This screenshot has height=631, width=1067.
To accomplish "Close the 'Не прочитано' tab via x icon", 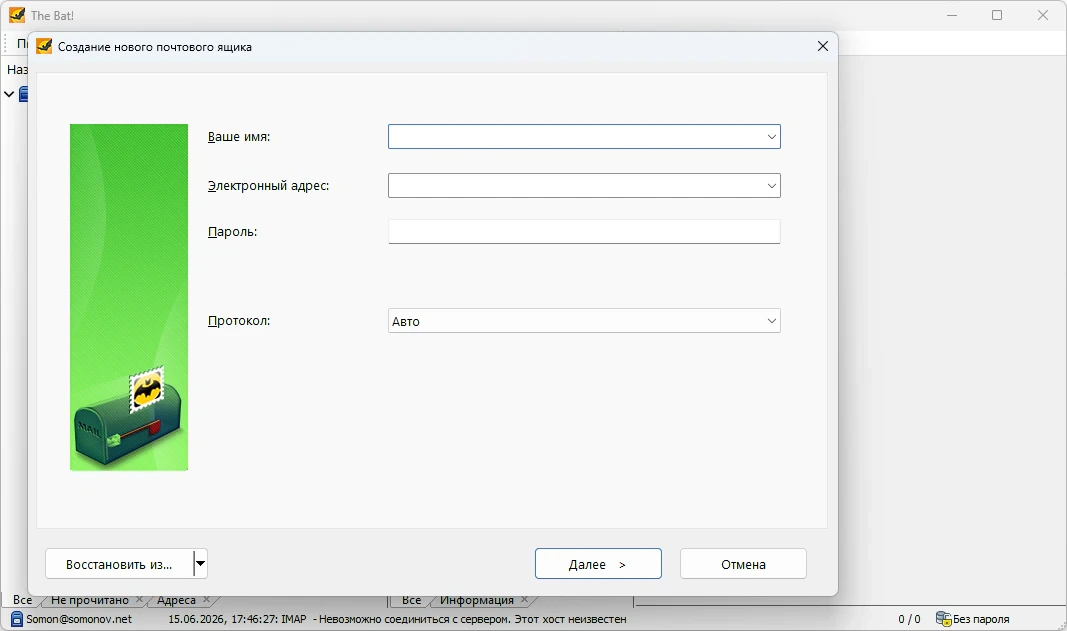I will [139, 600].
